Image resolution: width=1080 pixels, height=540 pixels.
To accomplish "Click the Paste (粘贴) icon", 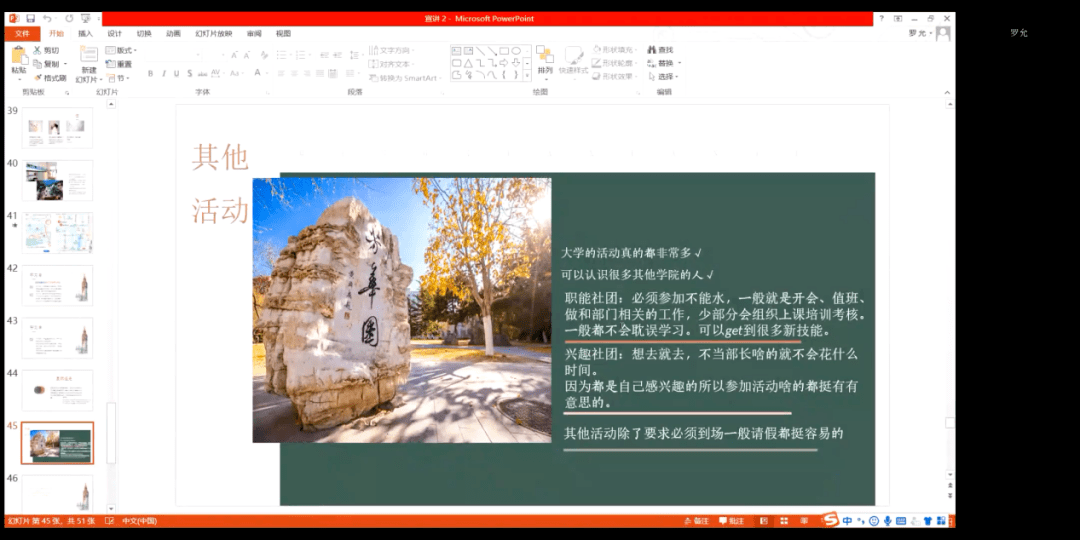I will [19, 56].
